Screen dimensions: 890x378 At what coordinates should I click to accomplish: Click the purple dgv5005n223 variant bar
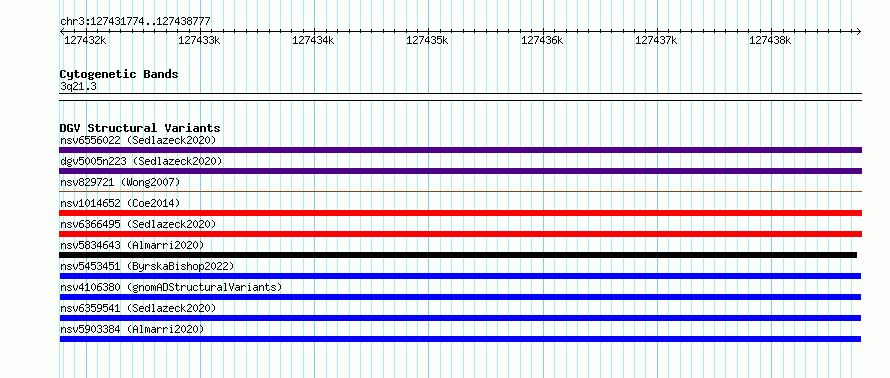[x=460, y=171]
